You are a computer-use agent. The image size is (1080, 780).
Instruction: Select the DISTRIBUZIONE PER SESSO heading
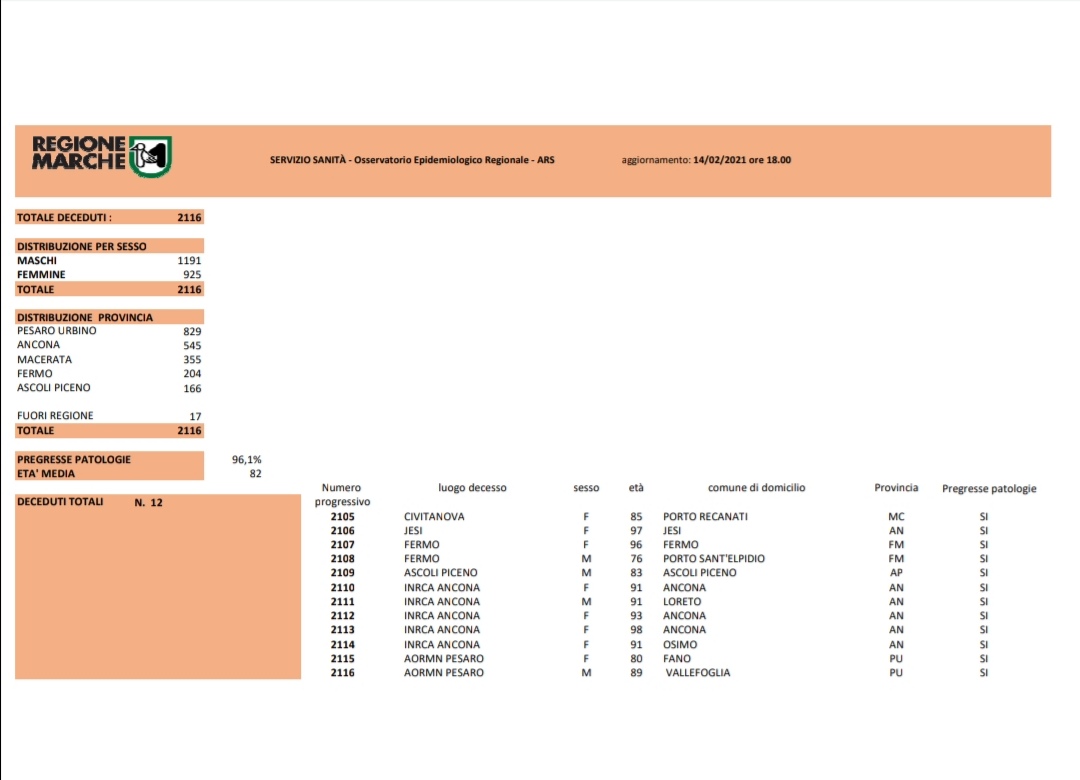pos(82,246)
